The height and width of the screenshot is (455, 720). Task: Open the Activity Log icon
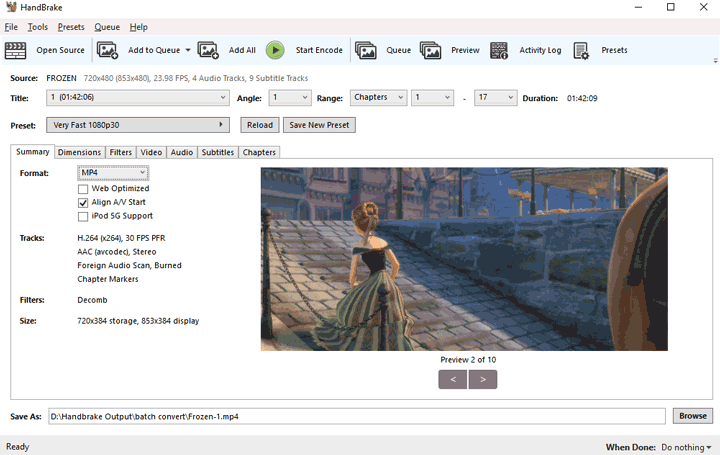coord(500,50)
